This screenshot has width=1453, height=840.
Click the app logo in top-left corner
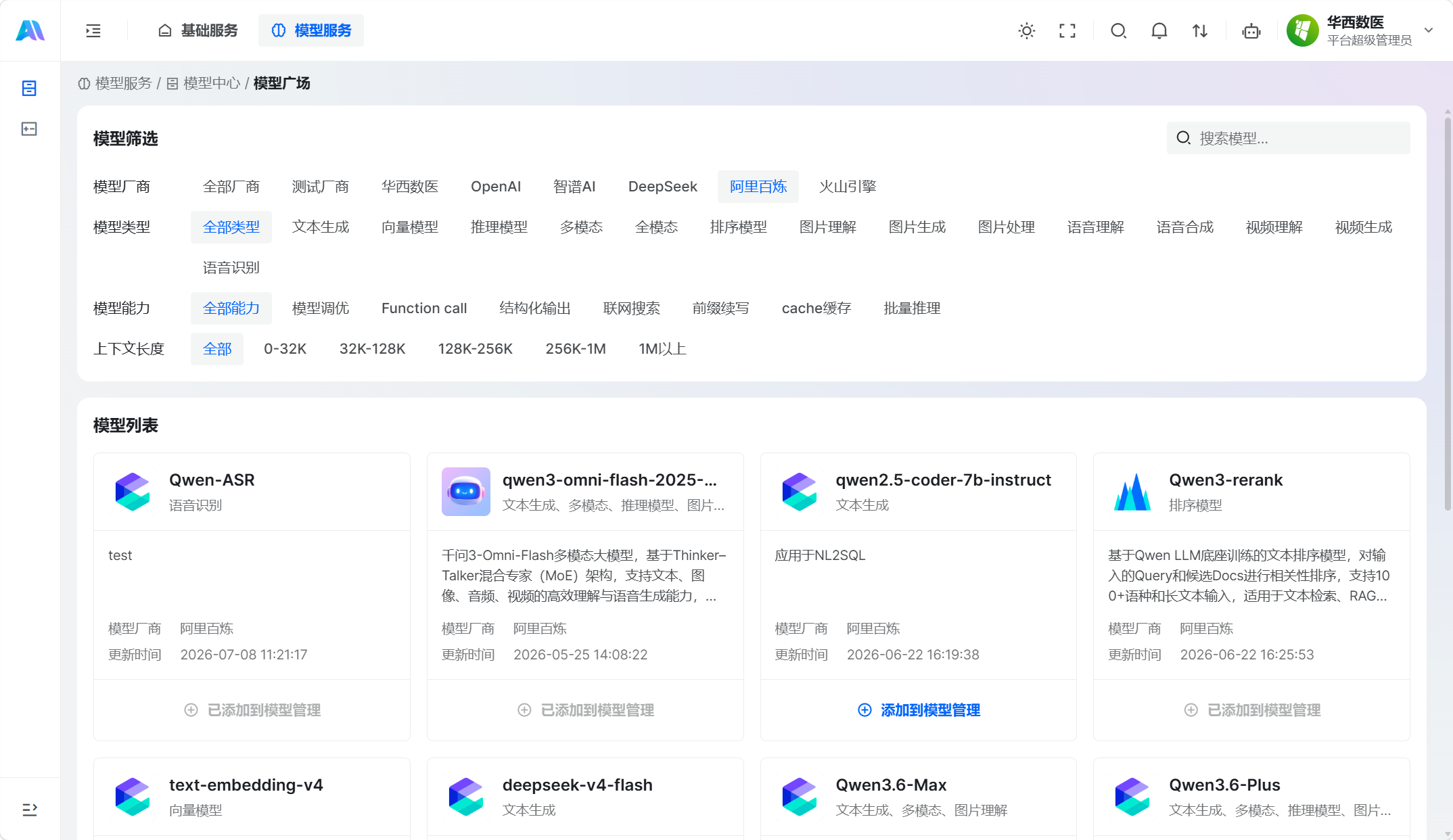point(30,30)
